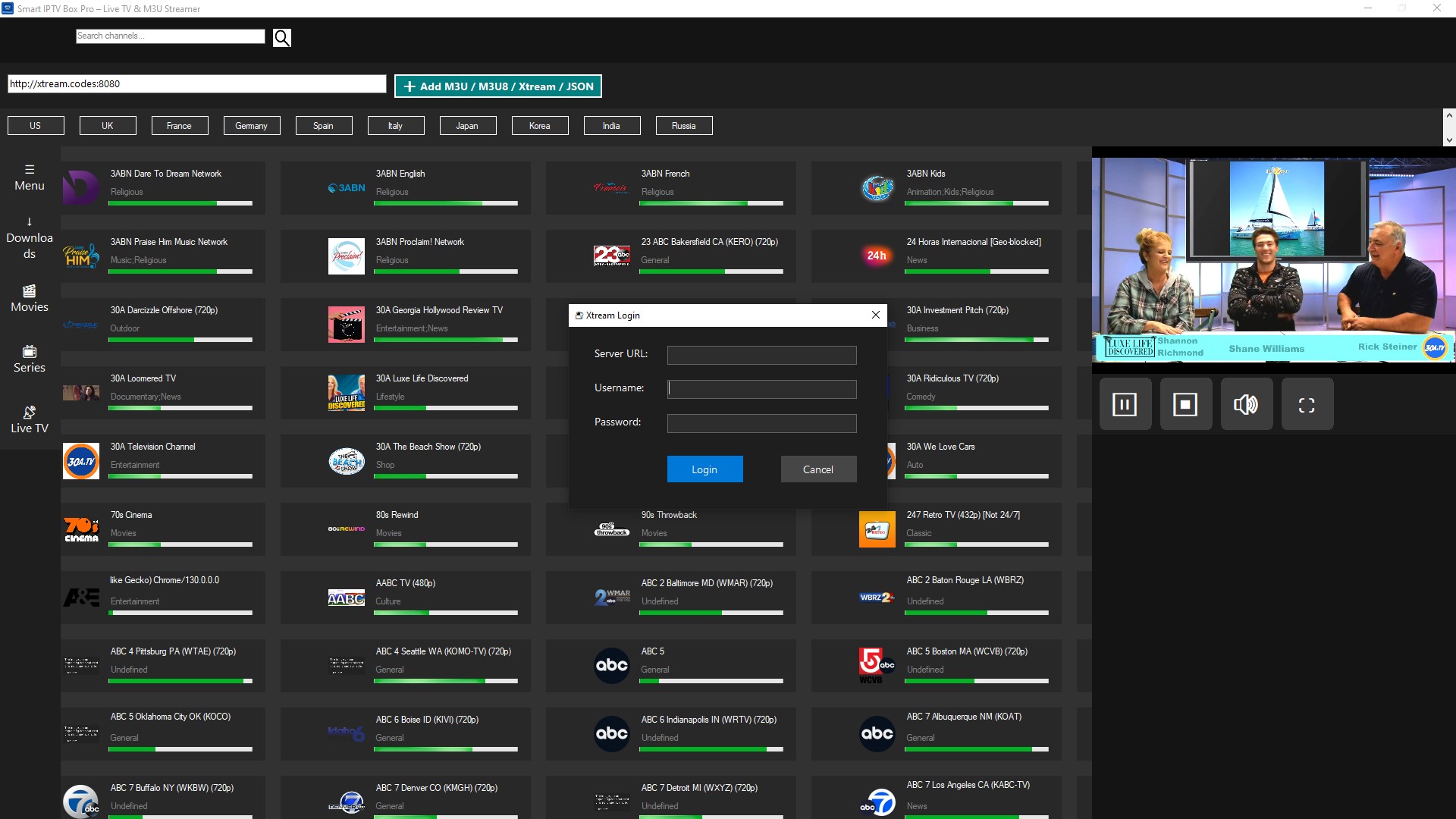The height and width of the screenshot is (819, 1456).
Task: Select the Japan country filter
Action: pos(467,126)
